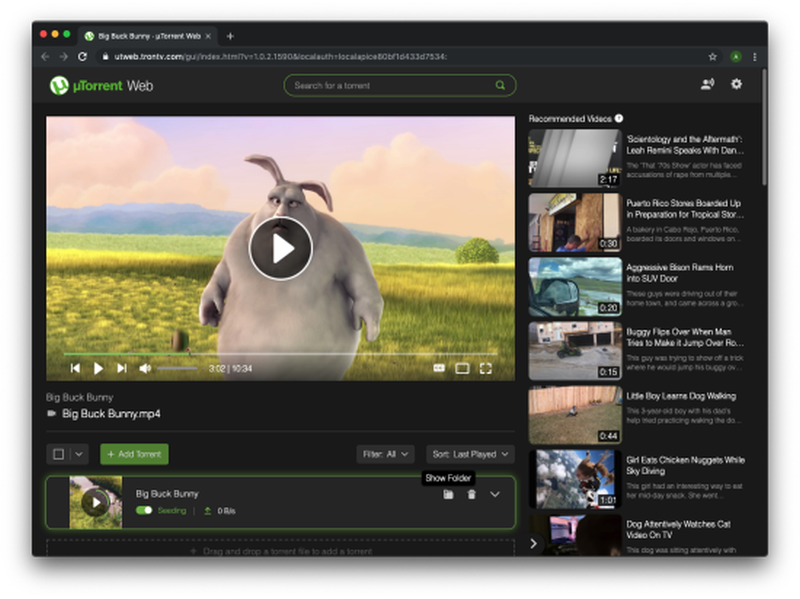Open the feedback speaker icon in the header
Screen dimensions: 800x599
(707, 84)
